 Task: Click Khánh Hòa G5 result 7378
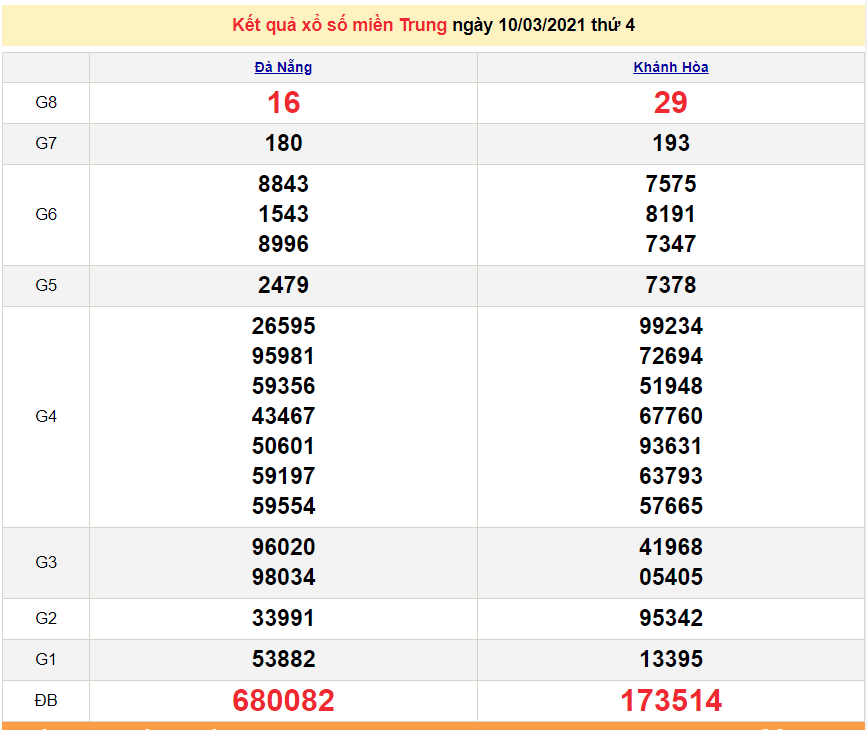(x=671, y=286)
